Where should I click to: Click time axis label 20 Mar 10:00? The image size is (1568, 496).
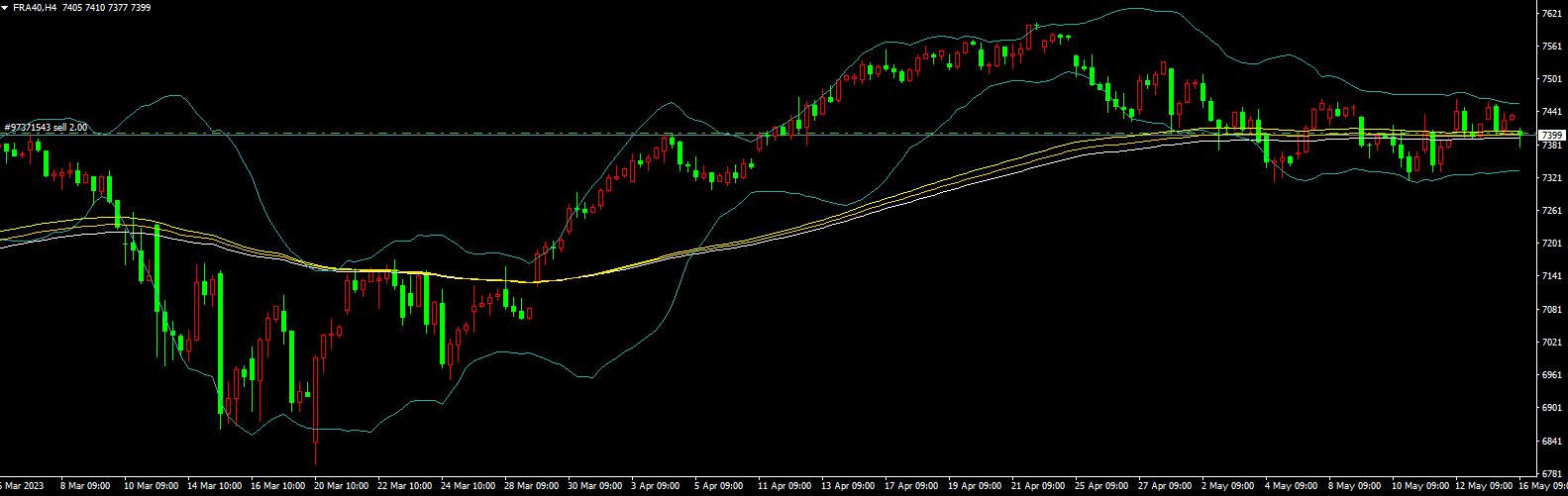tap(341, 487)
